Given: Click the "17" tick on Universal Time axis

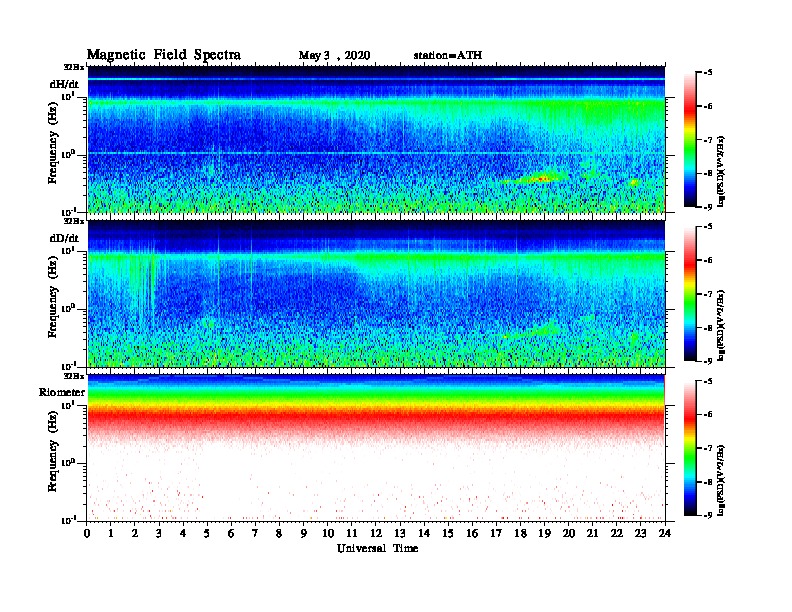Looking at the screenshot, I should [x=496, y=533].
